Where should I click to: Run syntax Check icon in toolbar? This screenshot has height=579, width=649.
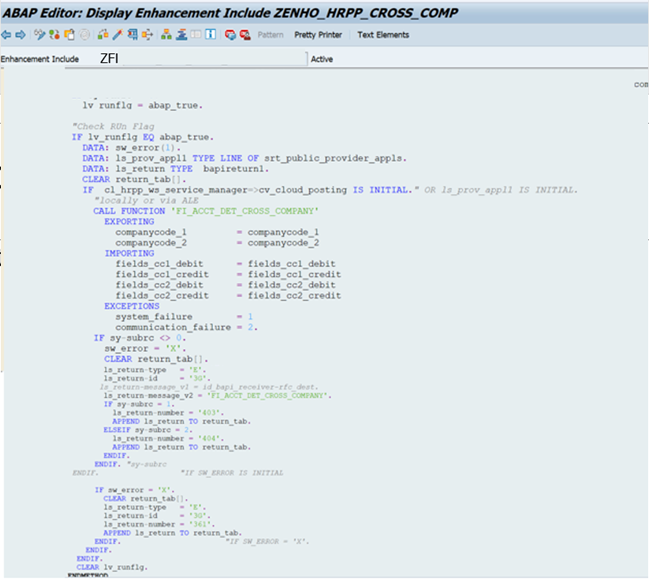pyautogui.click(x=103, y=35)
